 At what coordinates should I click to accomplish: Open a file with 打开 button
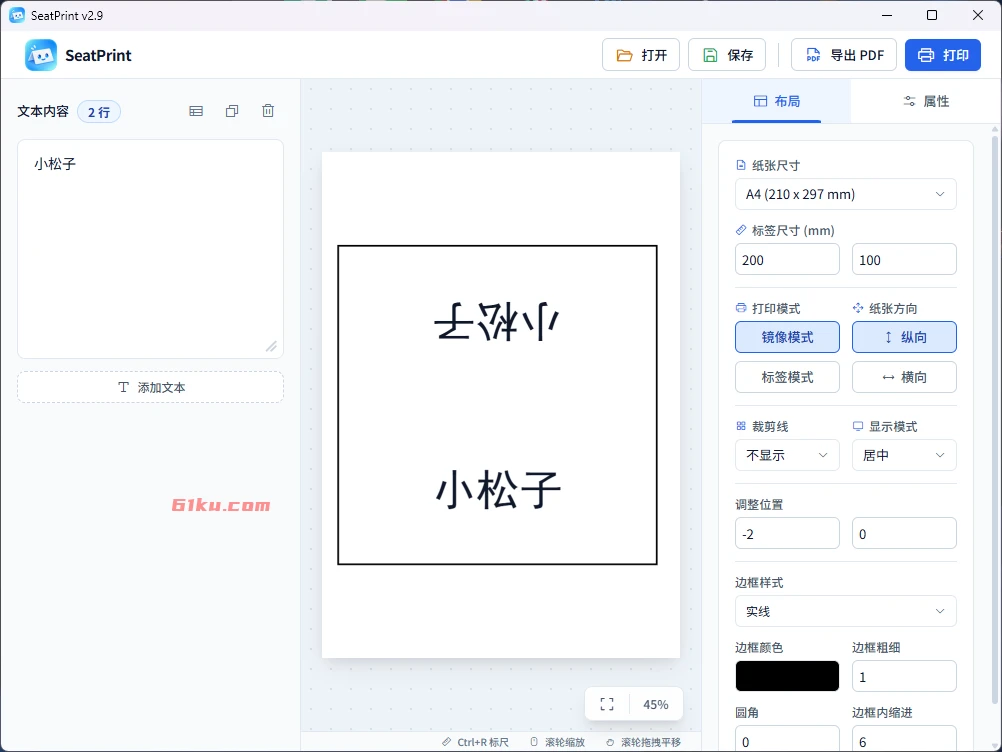point(641,55)
